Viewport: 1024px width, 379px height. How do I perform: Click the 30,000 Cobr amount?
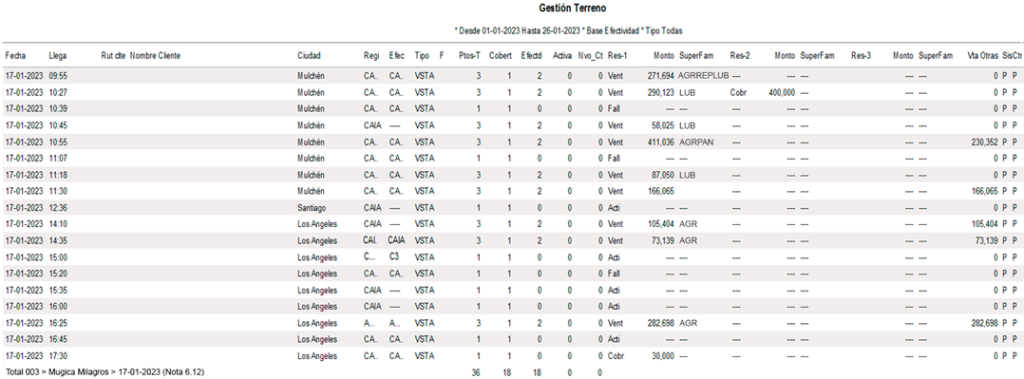tap(664, 355)
